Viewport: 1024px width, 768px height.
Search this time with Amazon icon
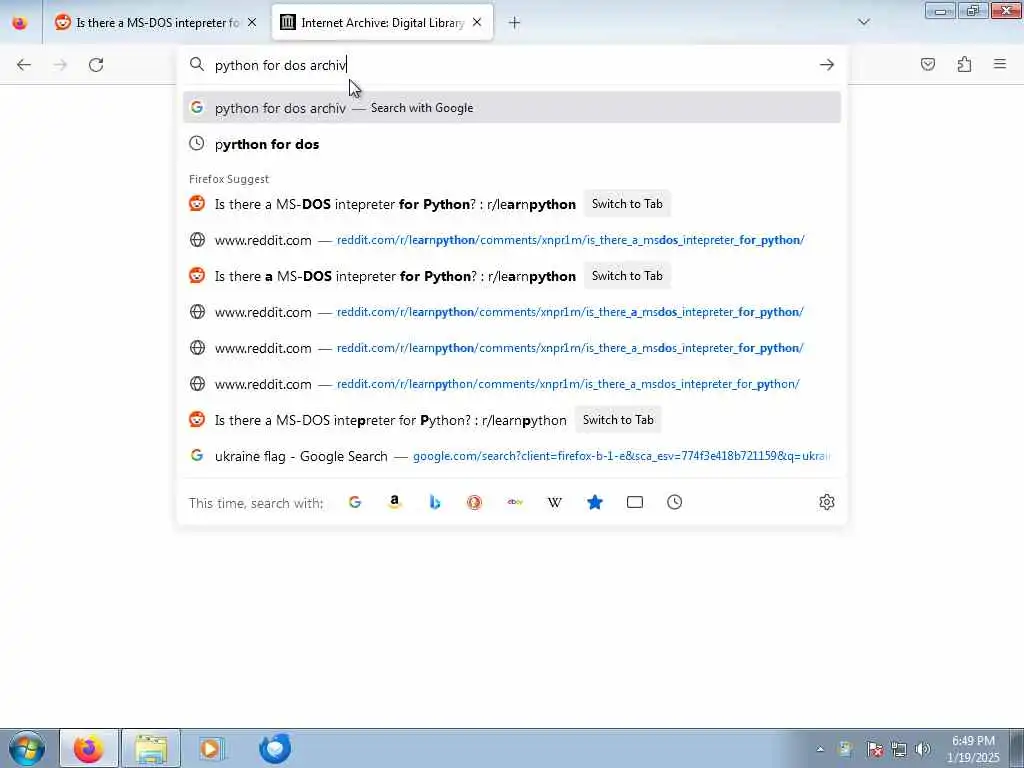tap(394, 502)
